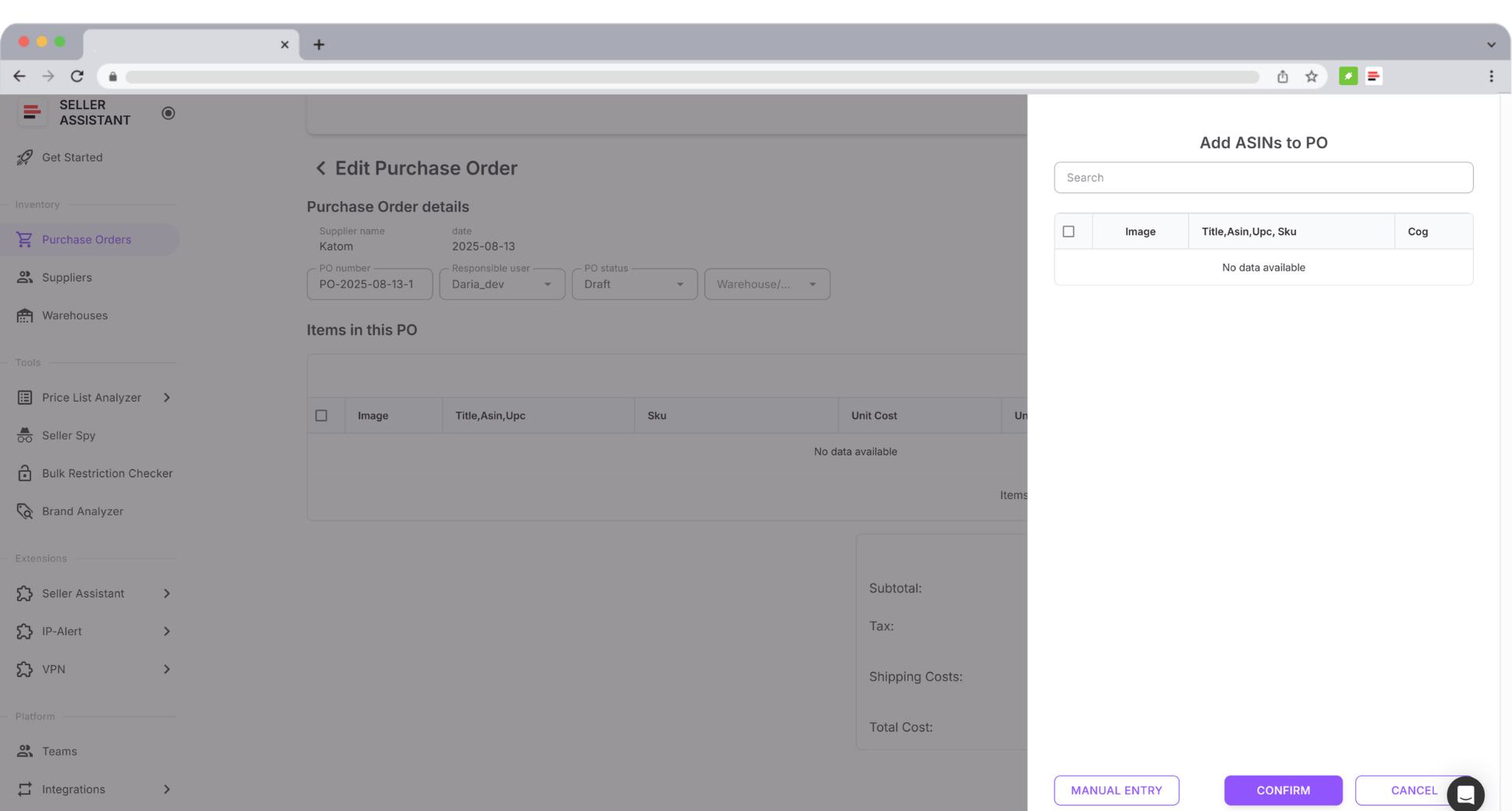Click the back arrow beside Edit Purchase Order

320,168
